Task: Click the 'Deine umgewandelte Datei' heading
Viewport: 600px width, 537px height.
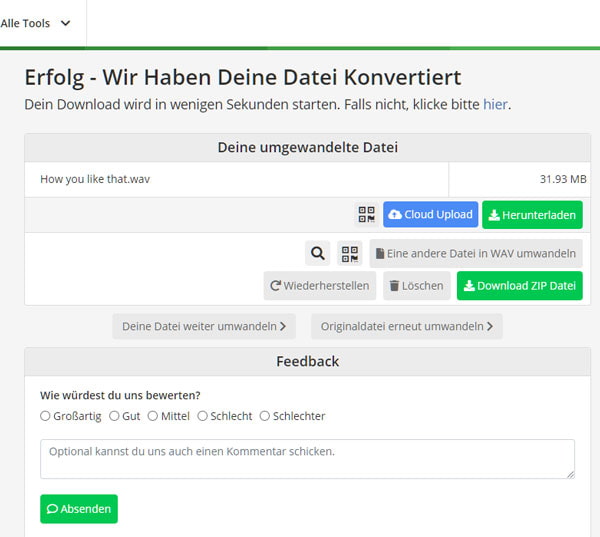Action: click(x=308, y=147)
